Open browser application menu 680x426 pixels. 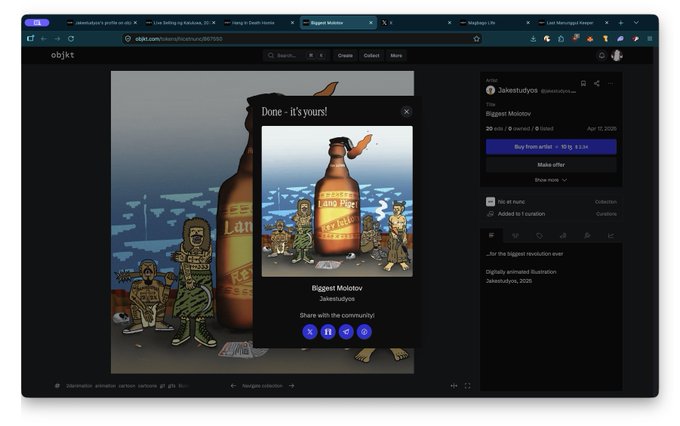650,39
